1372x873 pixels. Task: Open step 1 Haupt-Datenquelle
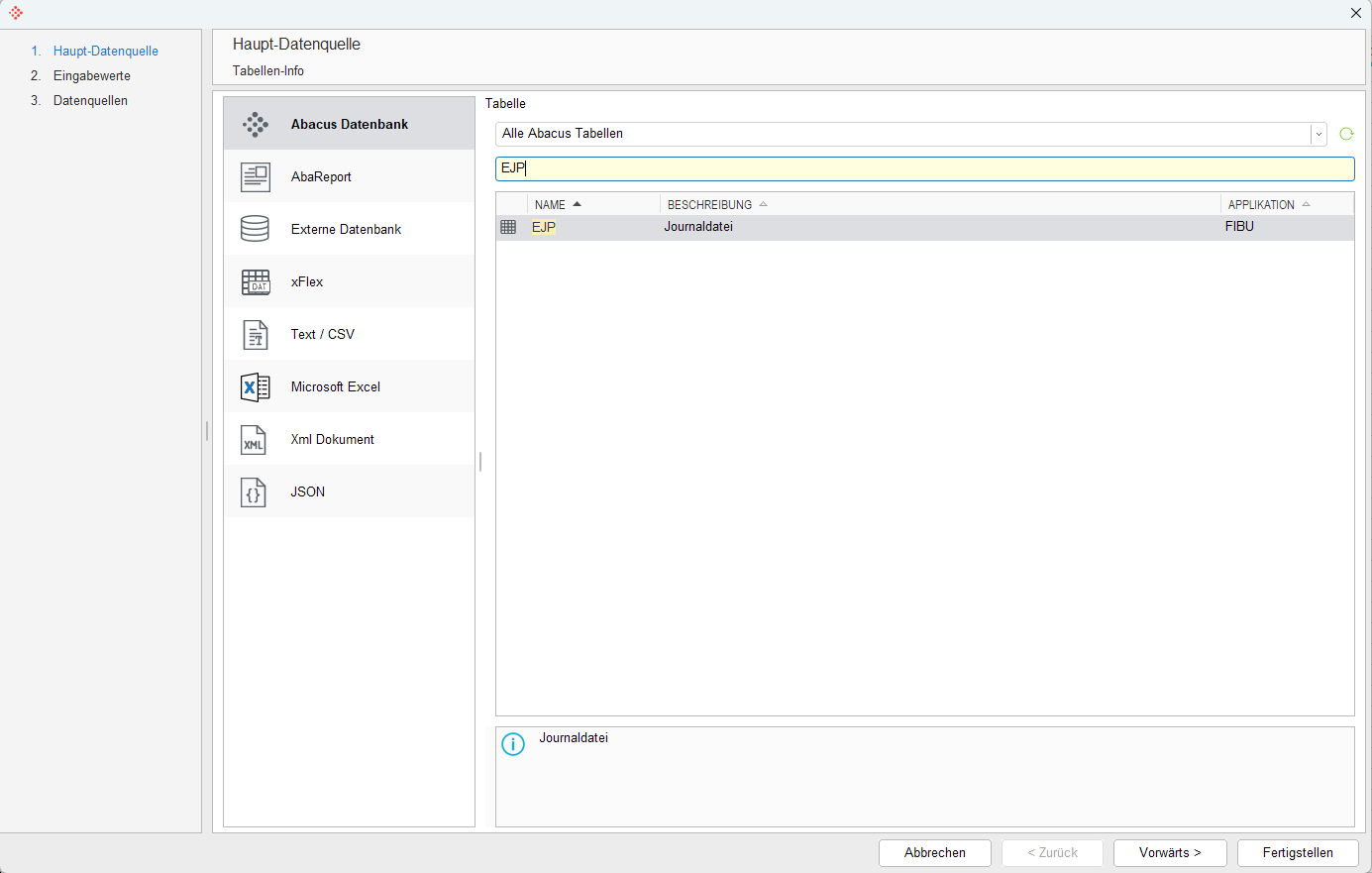(105, 51)
